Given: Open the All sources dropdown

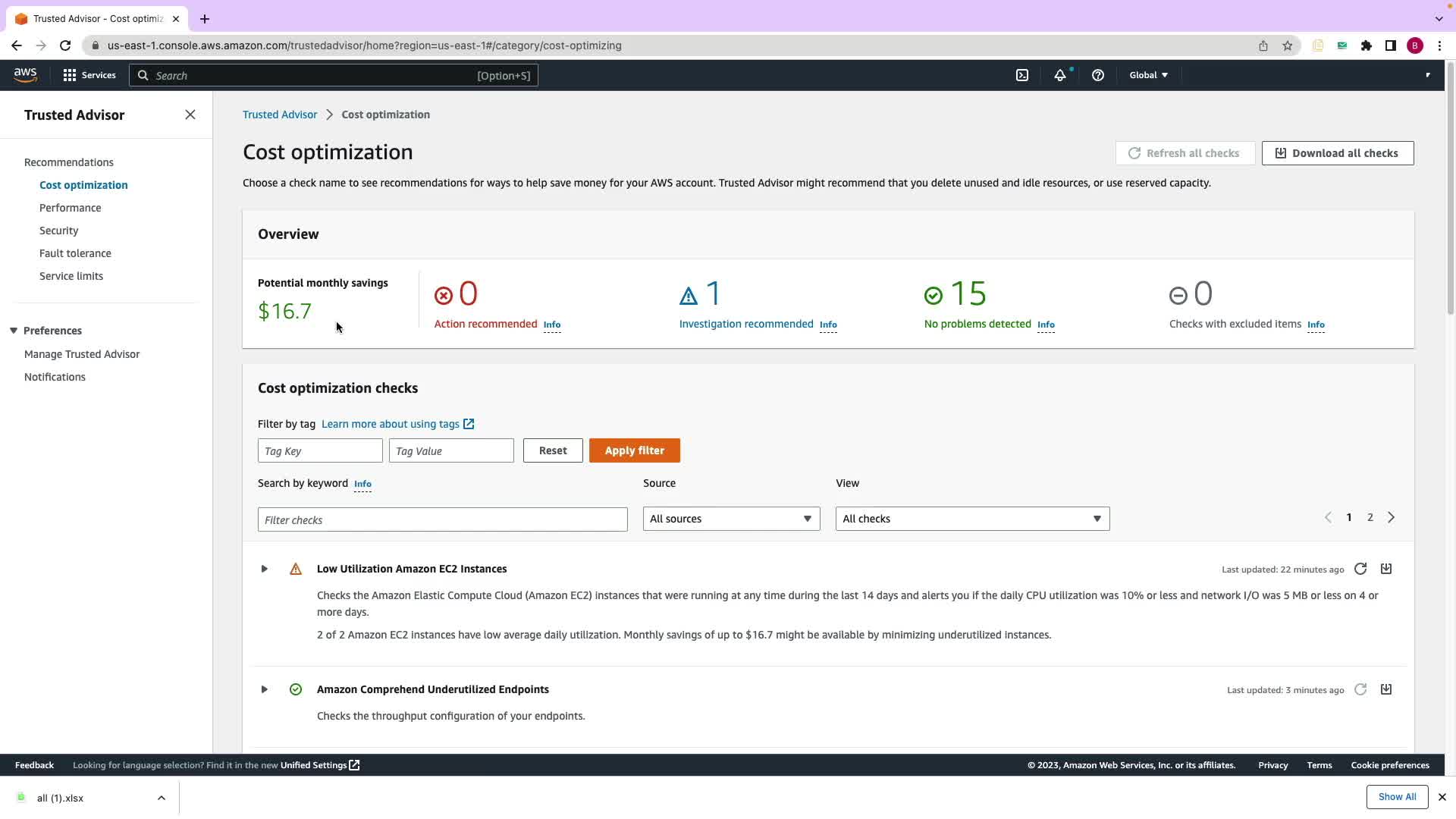Looking at the screenshot, I should click(731, 519).
